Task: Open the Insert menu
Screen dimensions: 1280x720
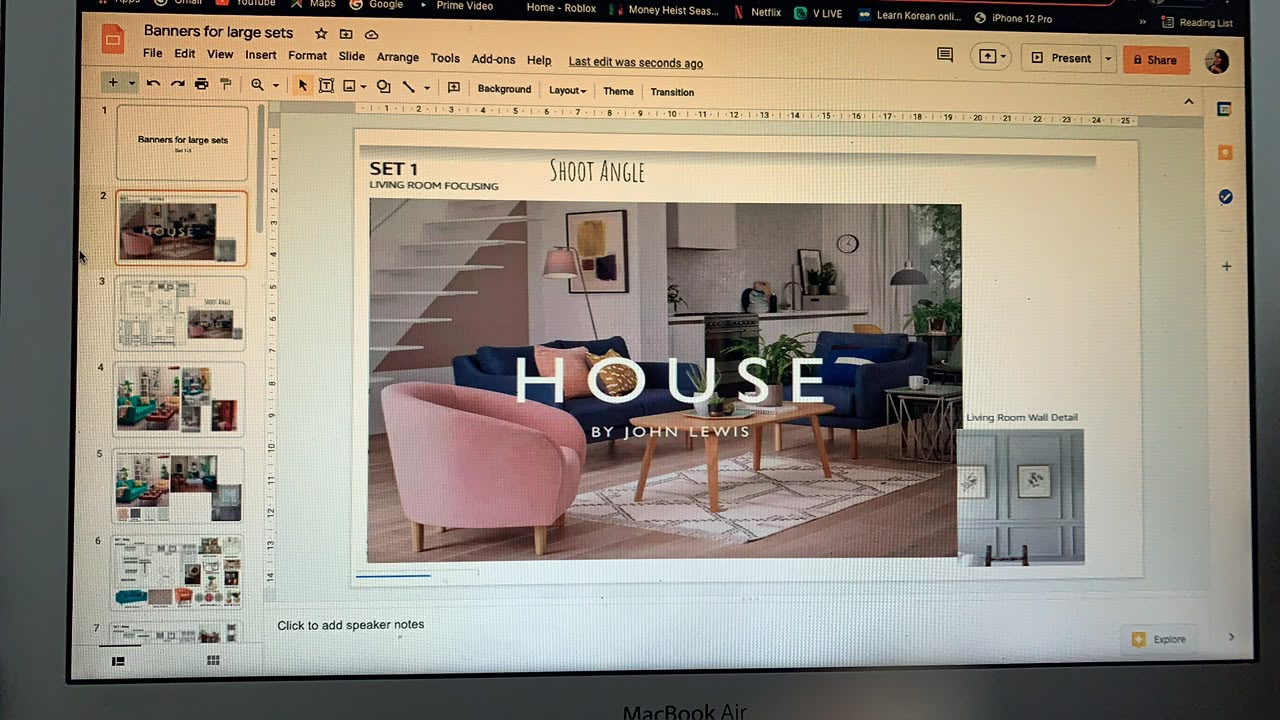Action: point(261,55)
